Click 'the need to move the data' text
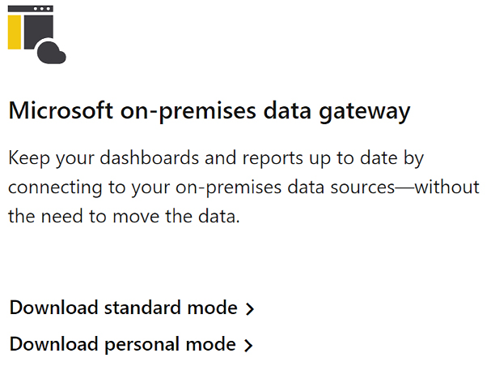This screenshot has height=374, width=491. click(x=124, y=216)
